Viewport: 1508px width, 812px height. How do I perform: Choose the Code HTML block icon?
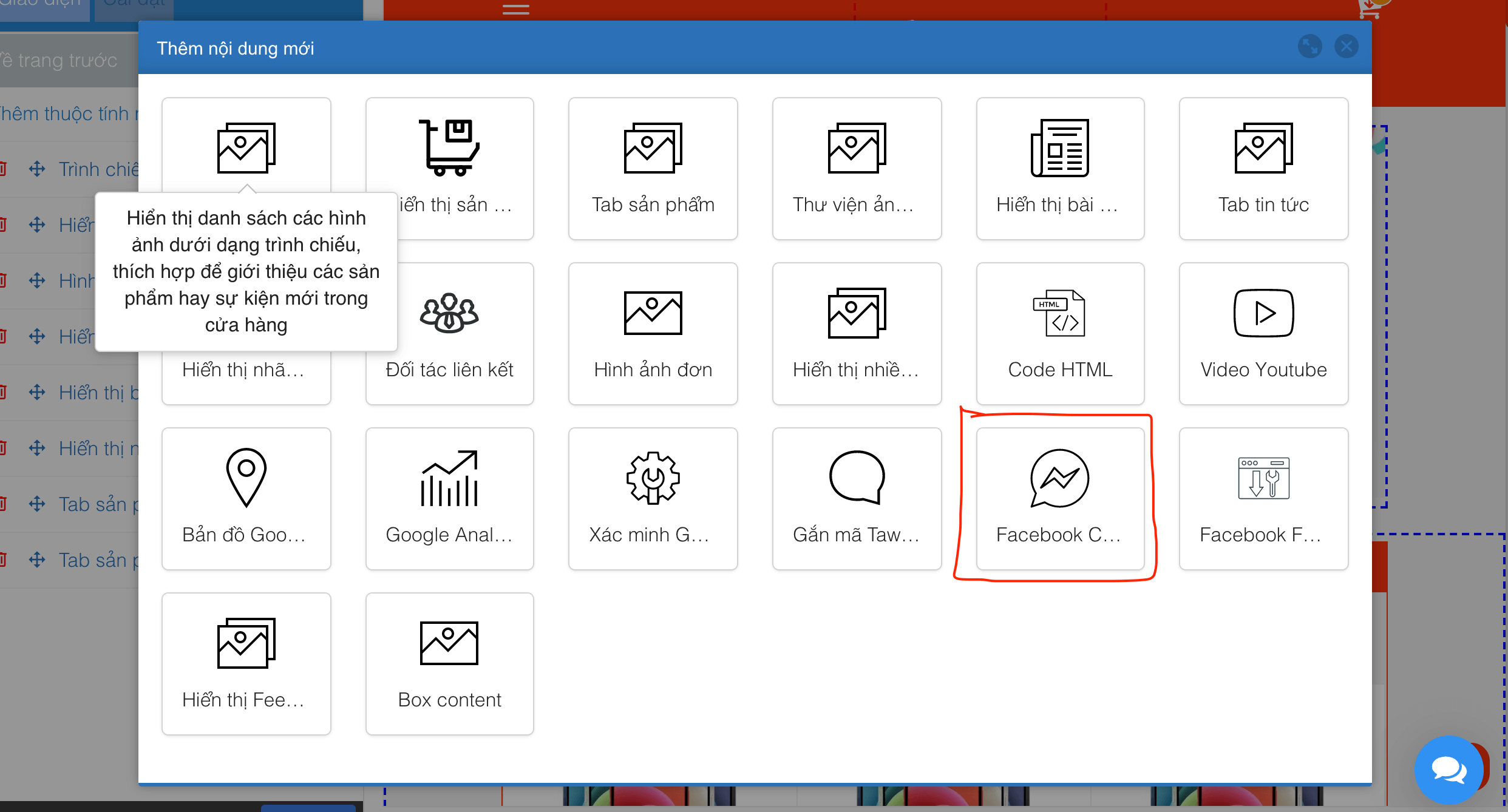pyautogui.click(x=1059, y=314)
